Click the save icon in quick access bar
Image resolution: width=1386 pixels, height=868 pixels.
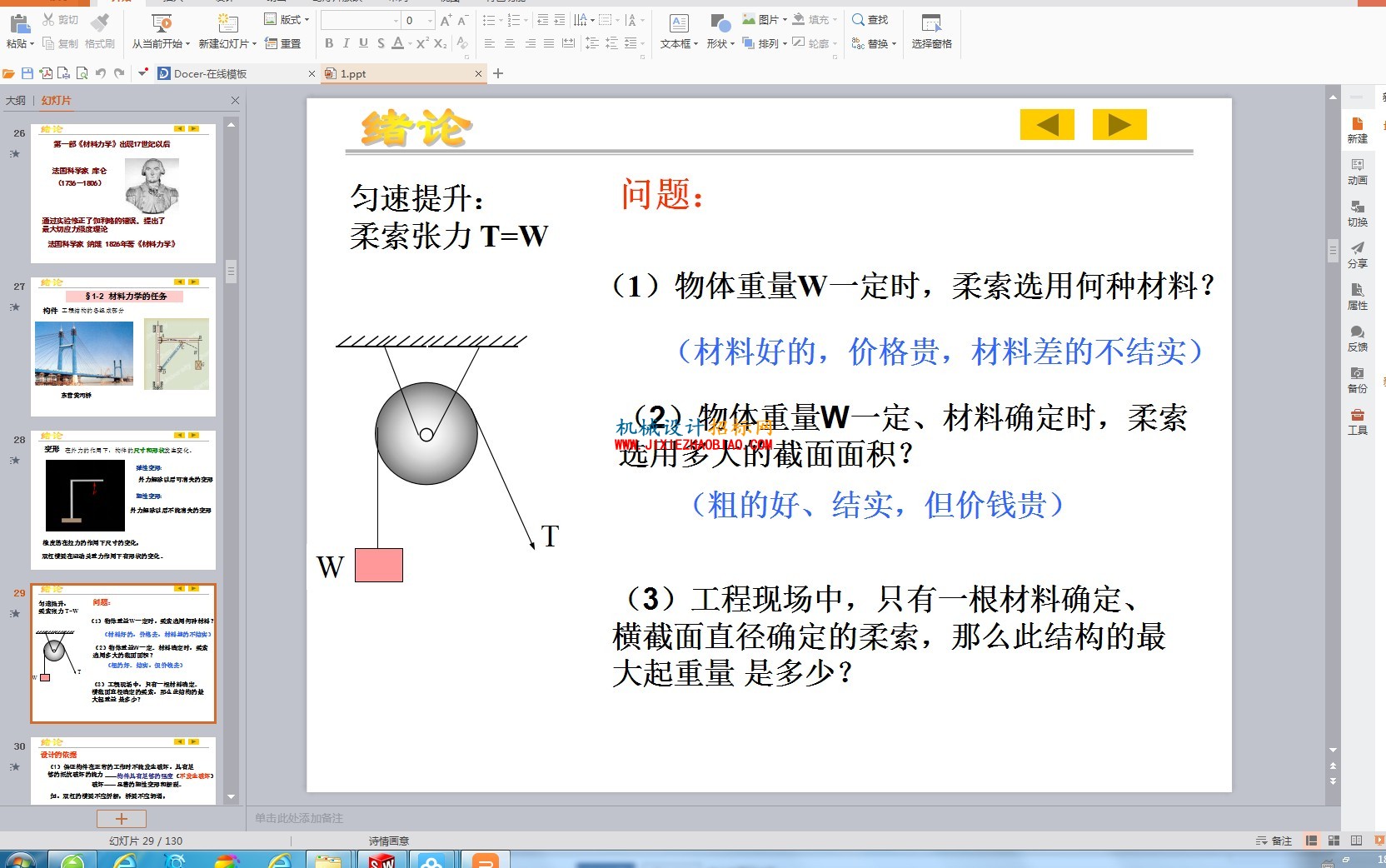coord(27,73)
